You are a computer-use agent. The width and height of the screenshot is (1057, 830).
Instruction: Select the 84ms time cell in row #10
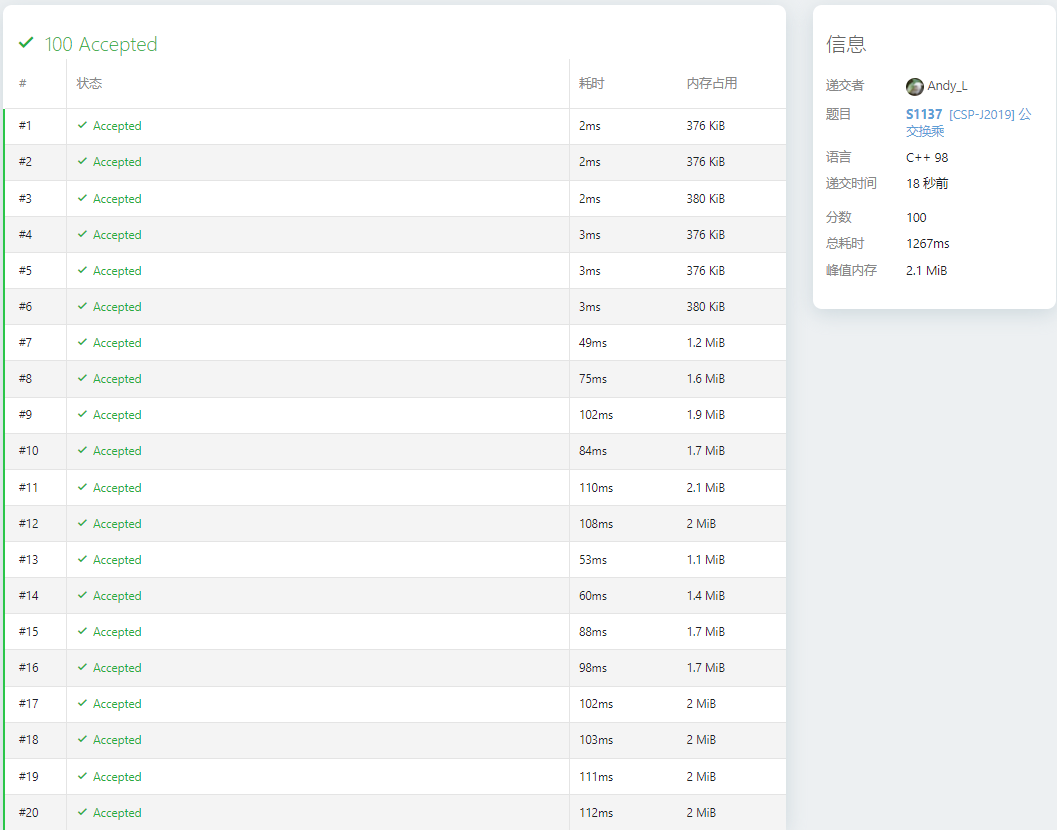coord(593,450)
